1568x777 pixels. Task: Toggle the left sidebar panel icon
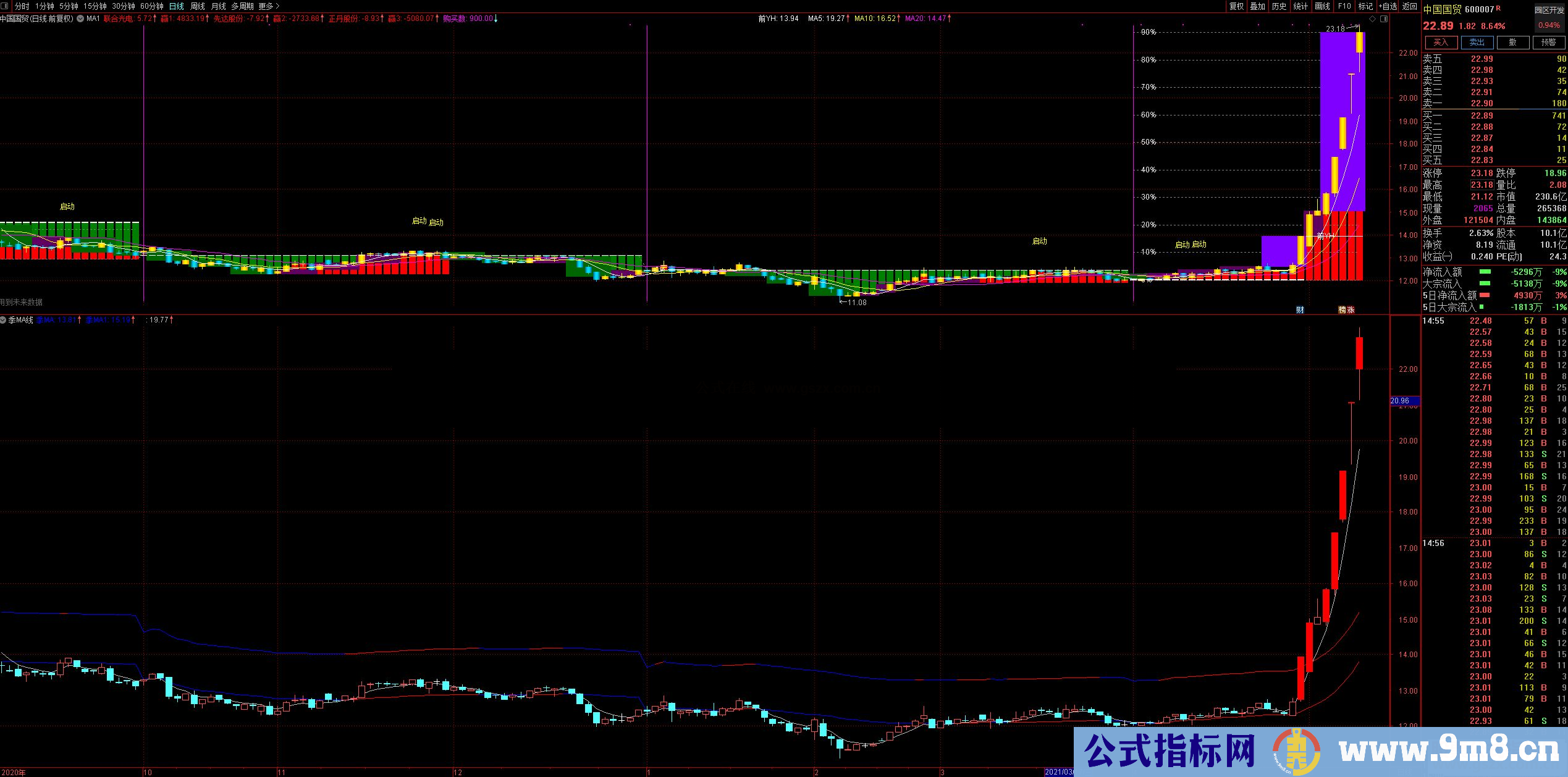tap(6, 6)
